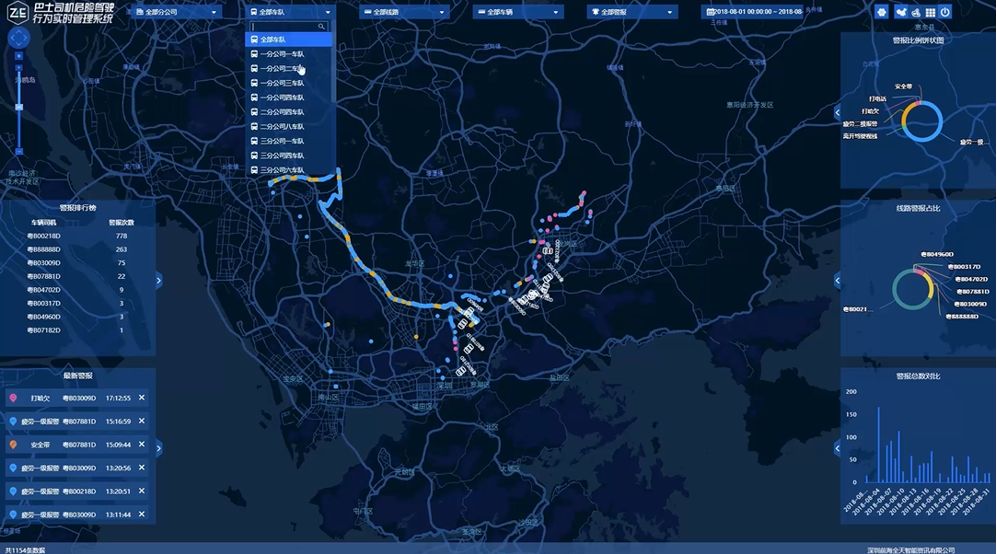The image size is (997, 554).
Task: Click the map zoom slider handle
Action: [x=19, y=107]
